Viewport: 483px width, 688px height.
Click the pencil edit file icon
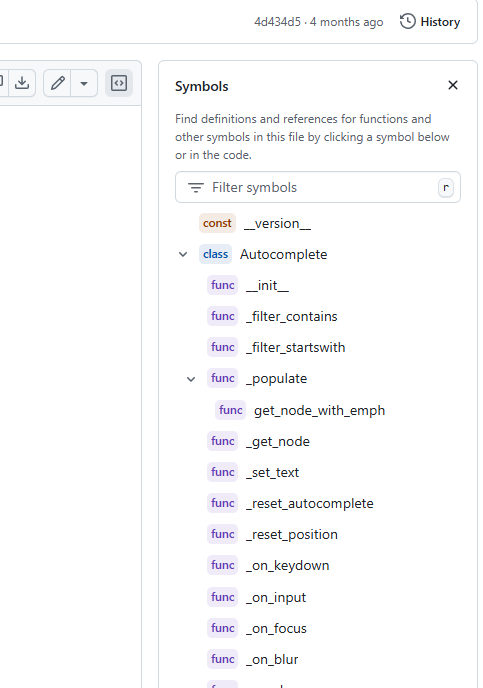57,82
